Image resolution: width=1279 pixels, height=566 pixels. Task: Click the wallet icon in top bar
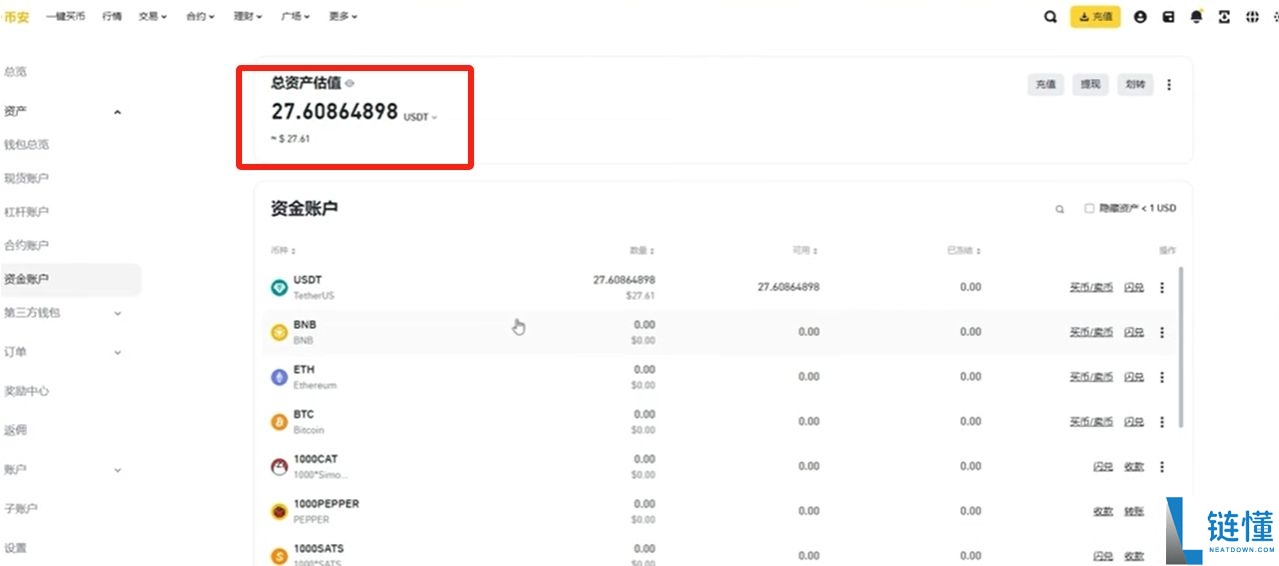coord(1168,17)
